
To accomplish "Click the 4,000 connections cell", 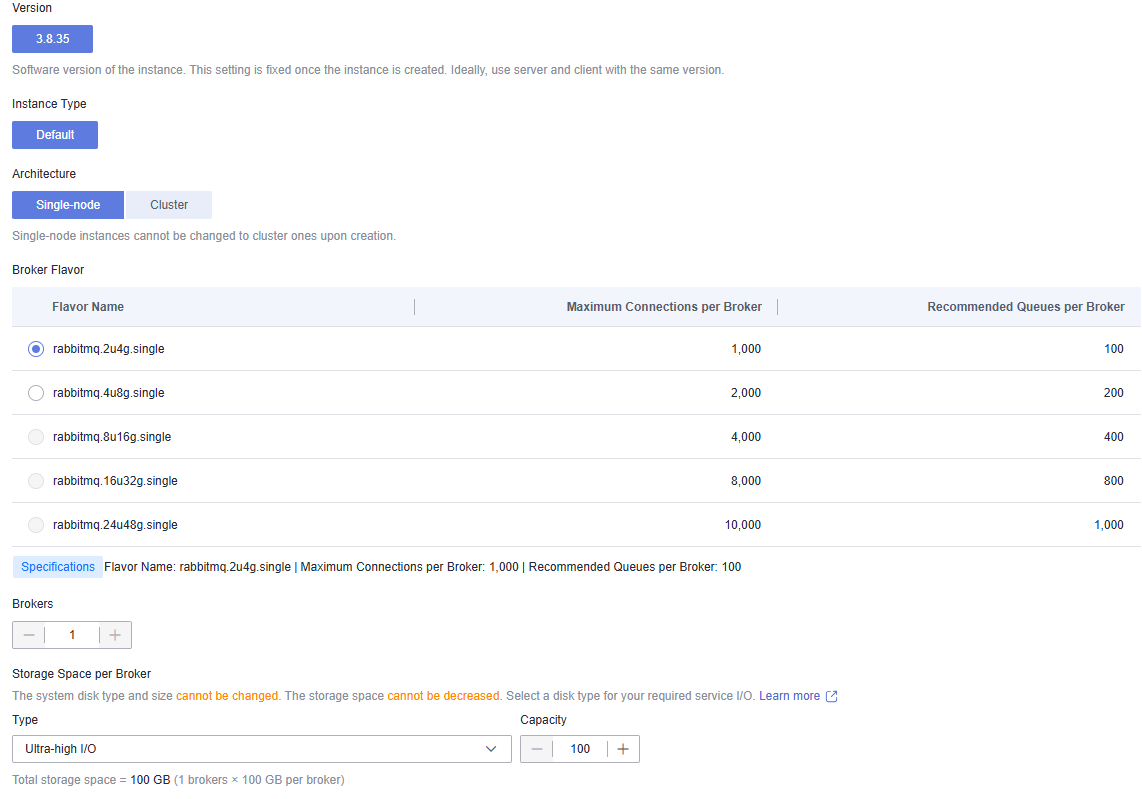I will pyautogui.click(x=746, y=437).
